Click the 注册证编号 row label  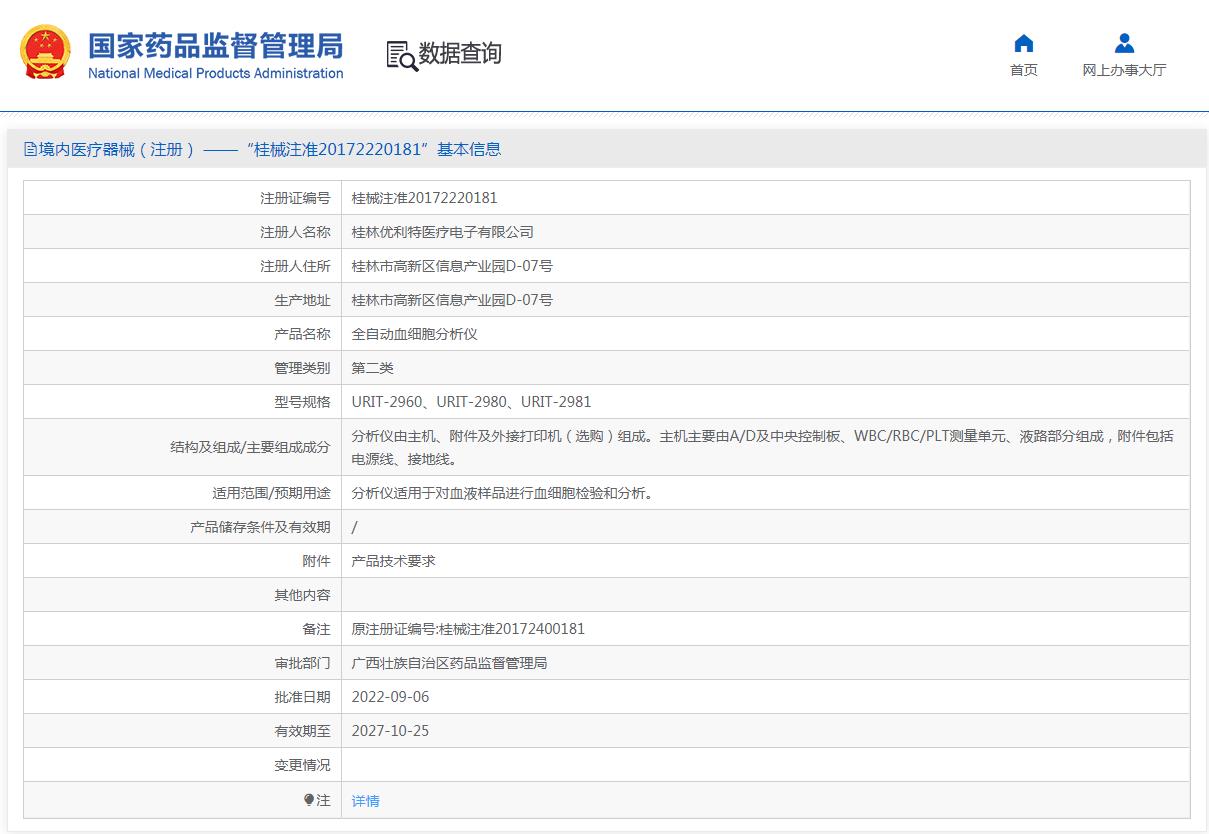point(295,198)
